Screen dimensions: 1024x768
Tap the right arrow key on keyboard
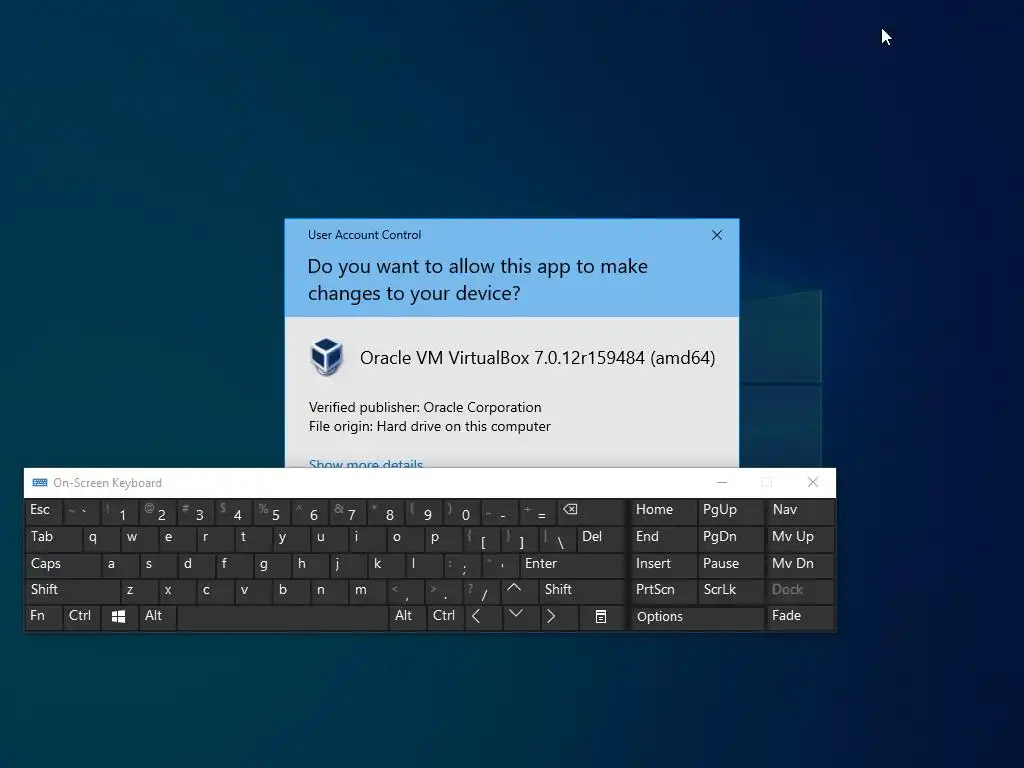tap(559, 616)
